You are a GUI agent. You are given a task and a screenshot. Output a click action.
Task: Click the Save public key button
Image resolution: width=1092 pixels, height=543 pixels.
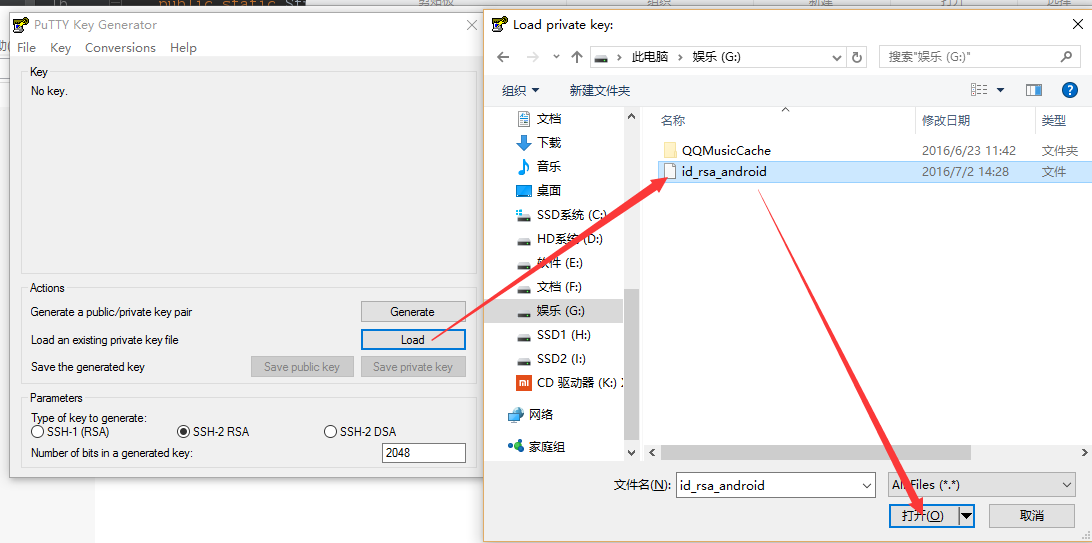[302, 367]
